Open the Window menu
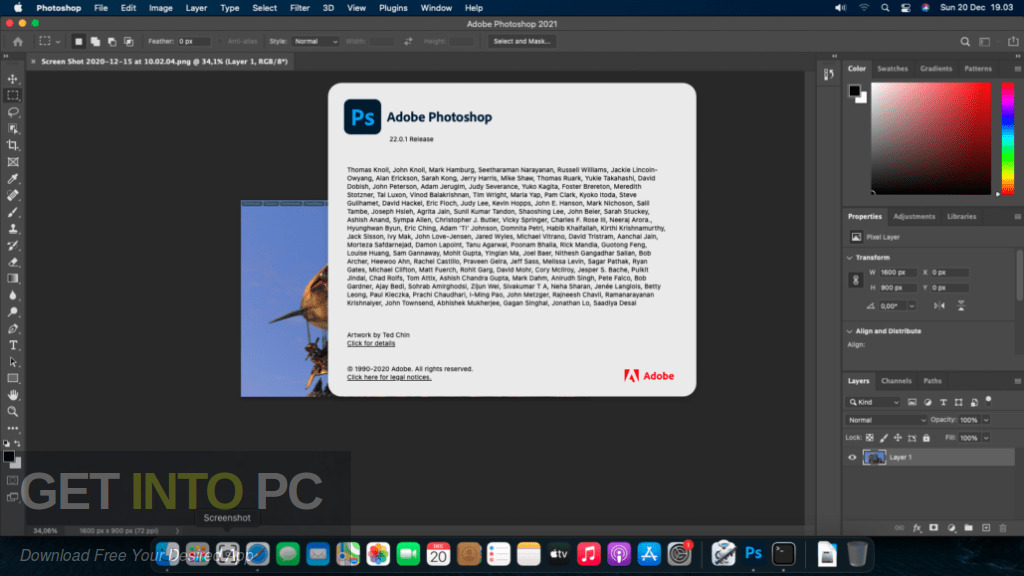The image size is (1024, 576). pyautogui.click(x=436, y=8)
